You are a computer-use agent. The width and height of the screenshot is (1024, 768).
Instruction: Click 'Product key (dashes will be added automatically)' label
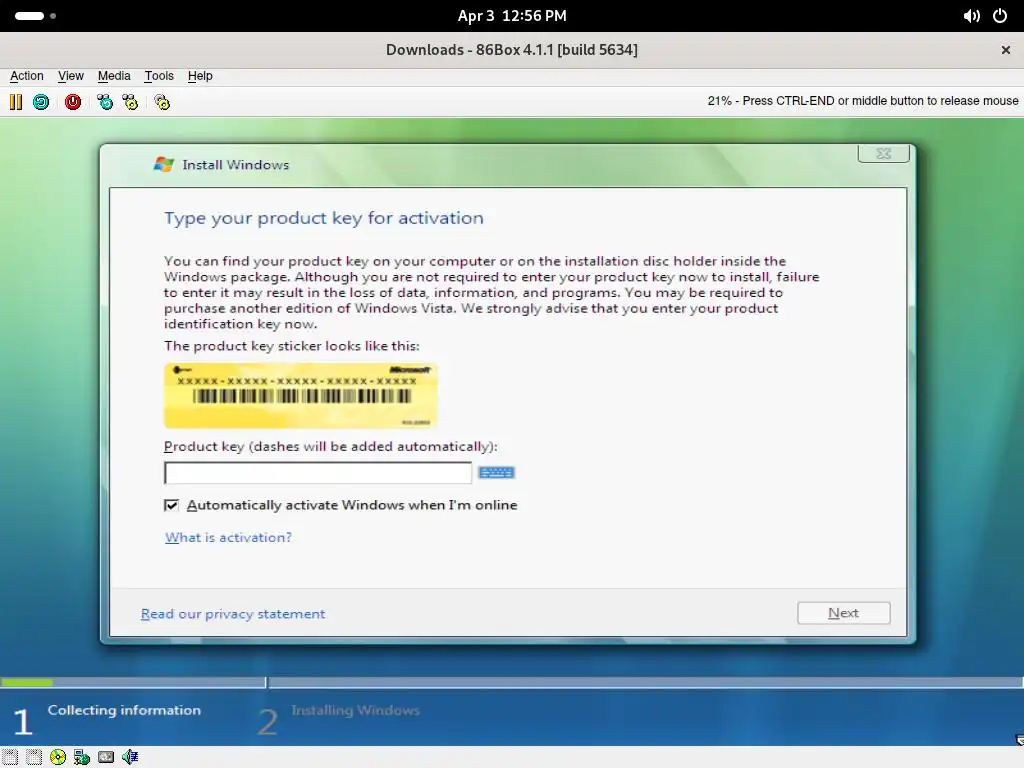330,447
